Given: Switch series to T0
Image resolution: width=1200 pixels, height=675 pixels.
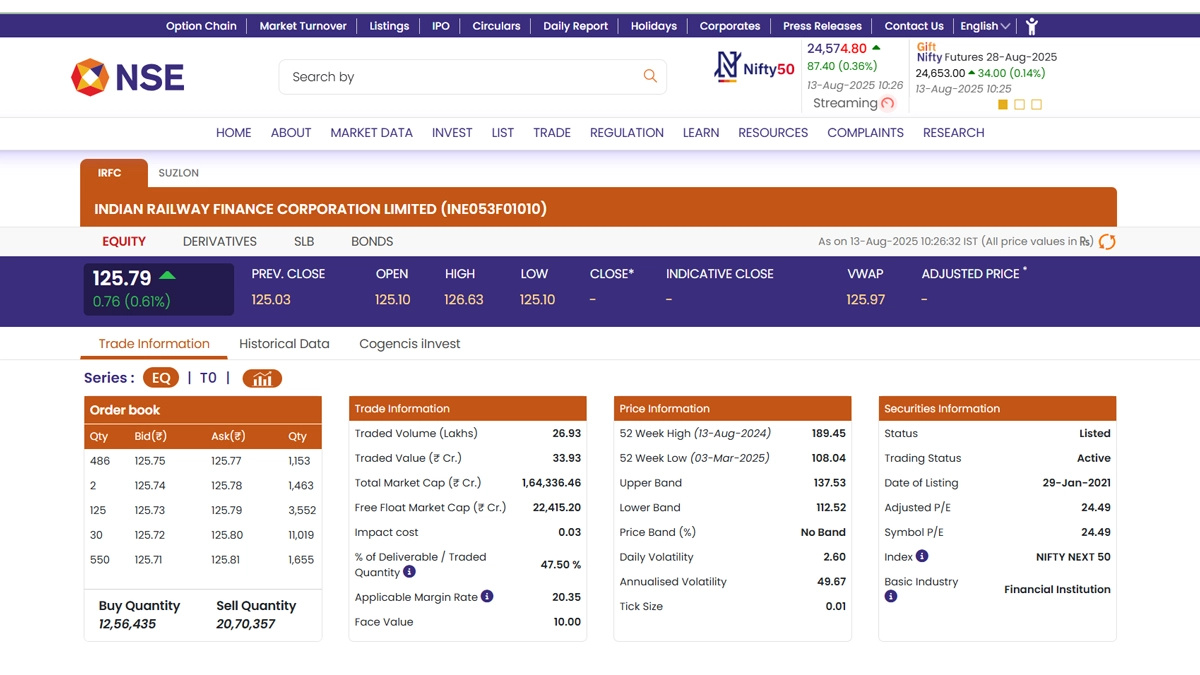Looking at the screenshot, I should 208,378.
